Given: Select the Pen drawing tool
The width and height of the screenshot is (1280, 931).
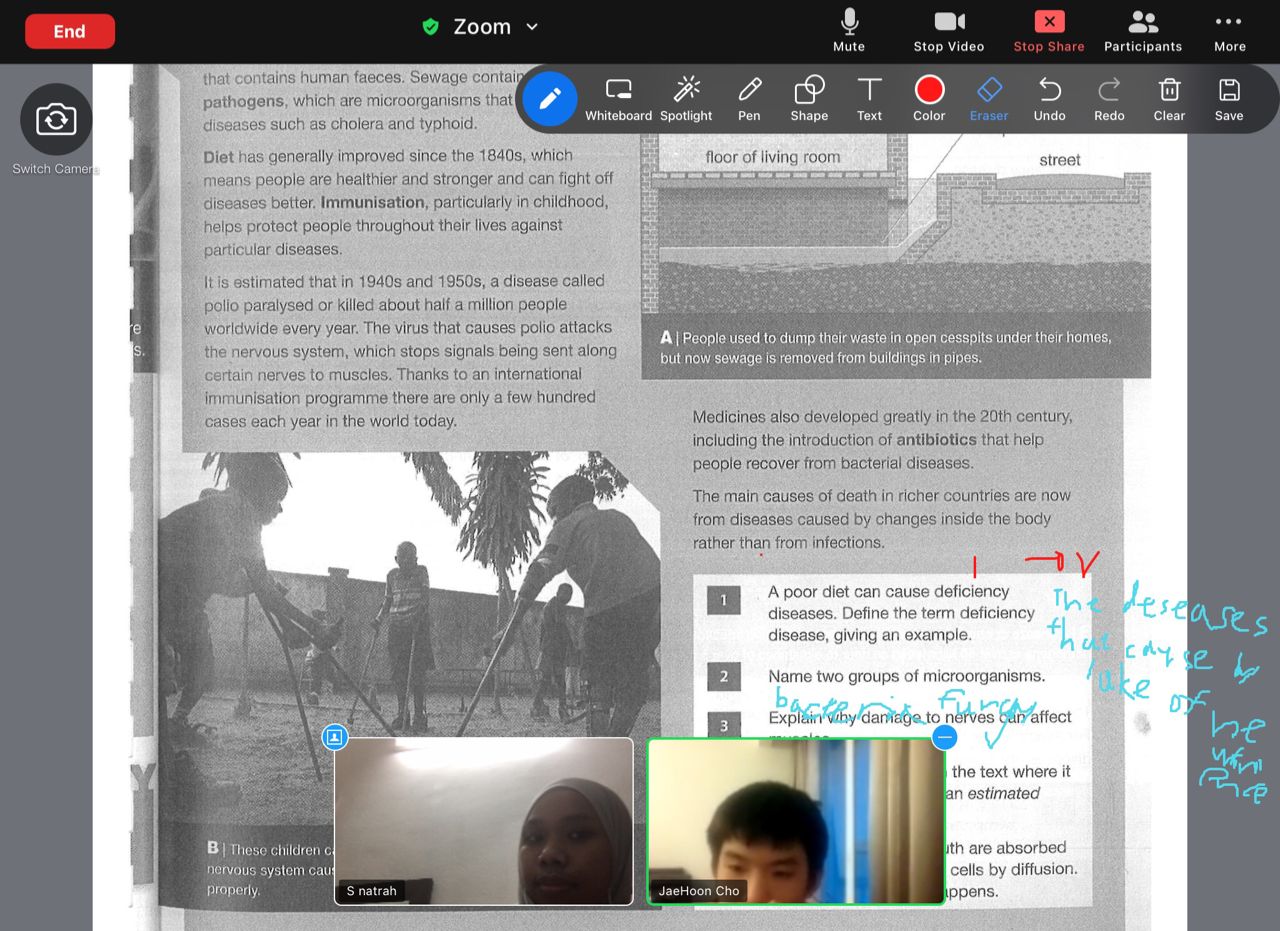Looking at the screenshot, I should pyautogui.click(x=749, y=99).
